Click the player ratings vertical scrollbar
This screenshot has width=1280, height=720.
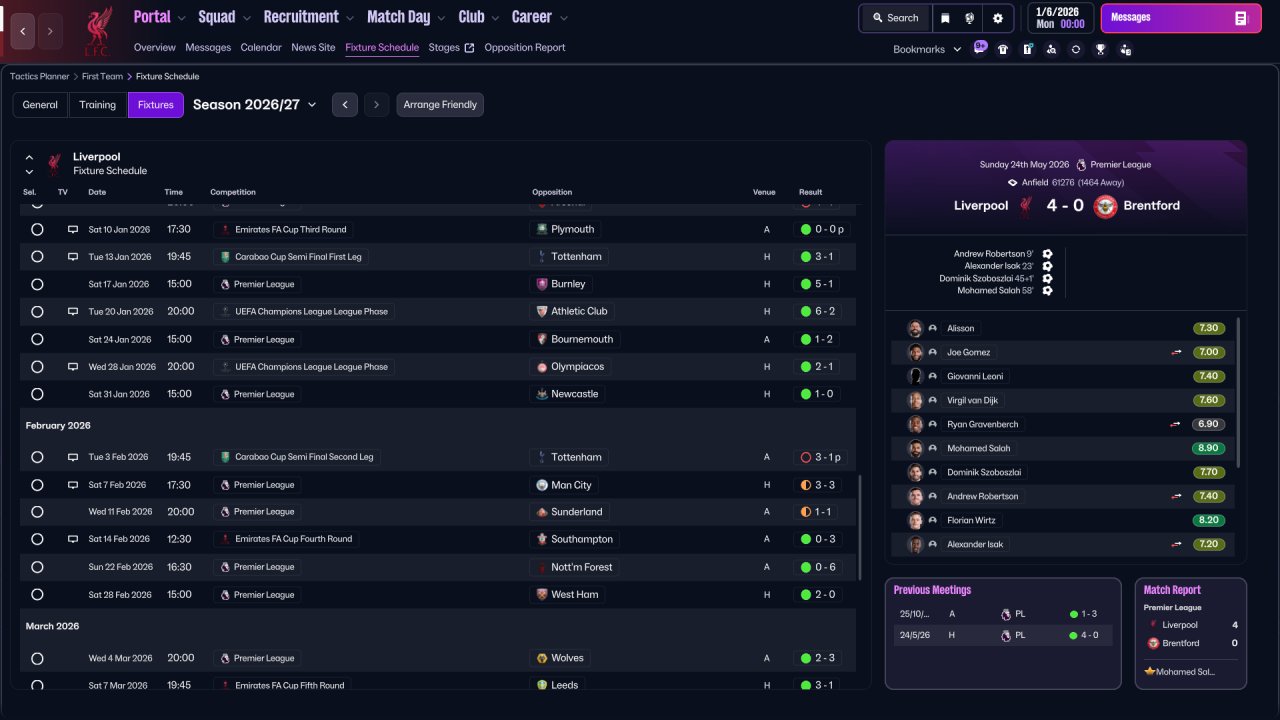coord(1239,392)
